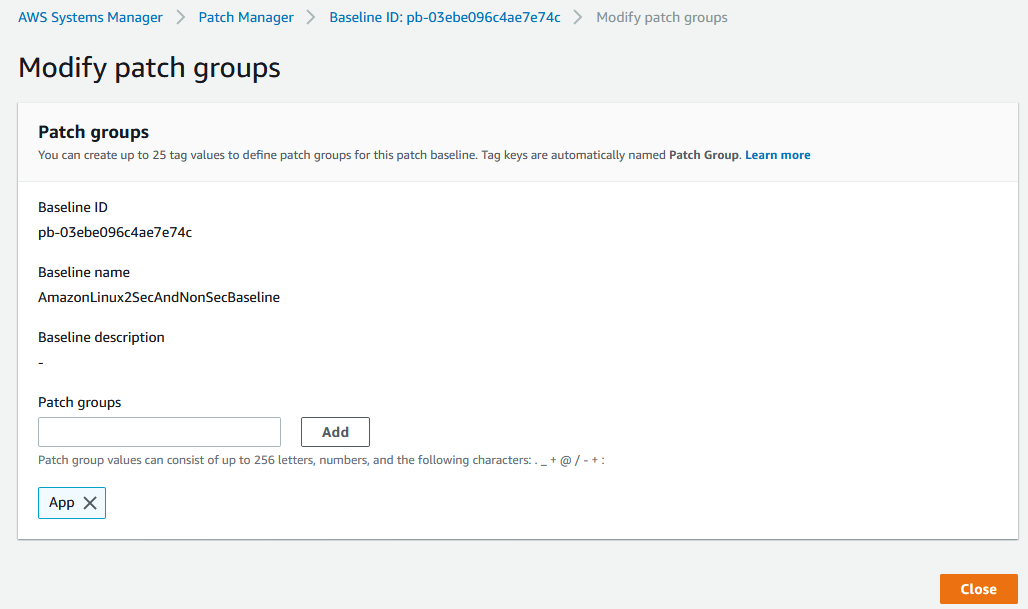
Task: Click the Modify patch groups heading
Action: [x=149, y=68]
